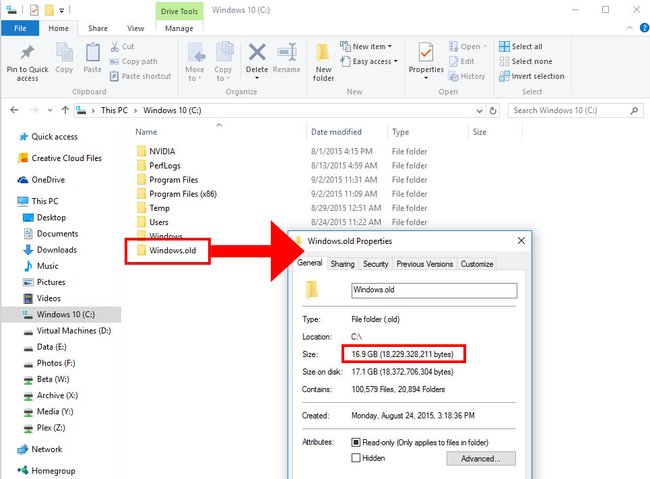The width and height of the screenshot is (650, 479).
Task: Click the search magnifier icon
Action: 634,111
